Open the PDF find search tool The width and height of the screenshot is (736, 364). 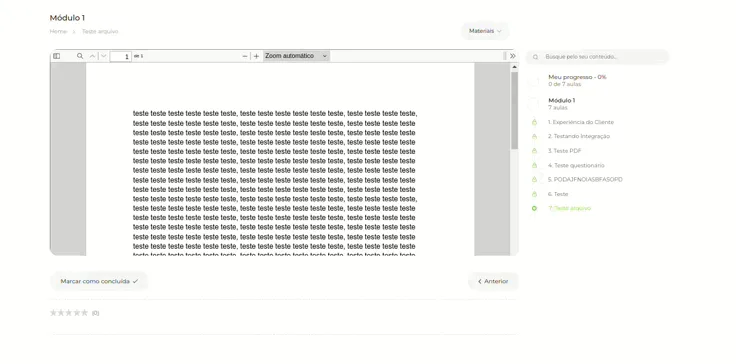[x=80, y=56]
